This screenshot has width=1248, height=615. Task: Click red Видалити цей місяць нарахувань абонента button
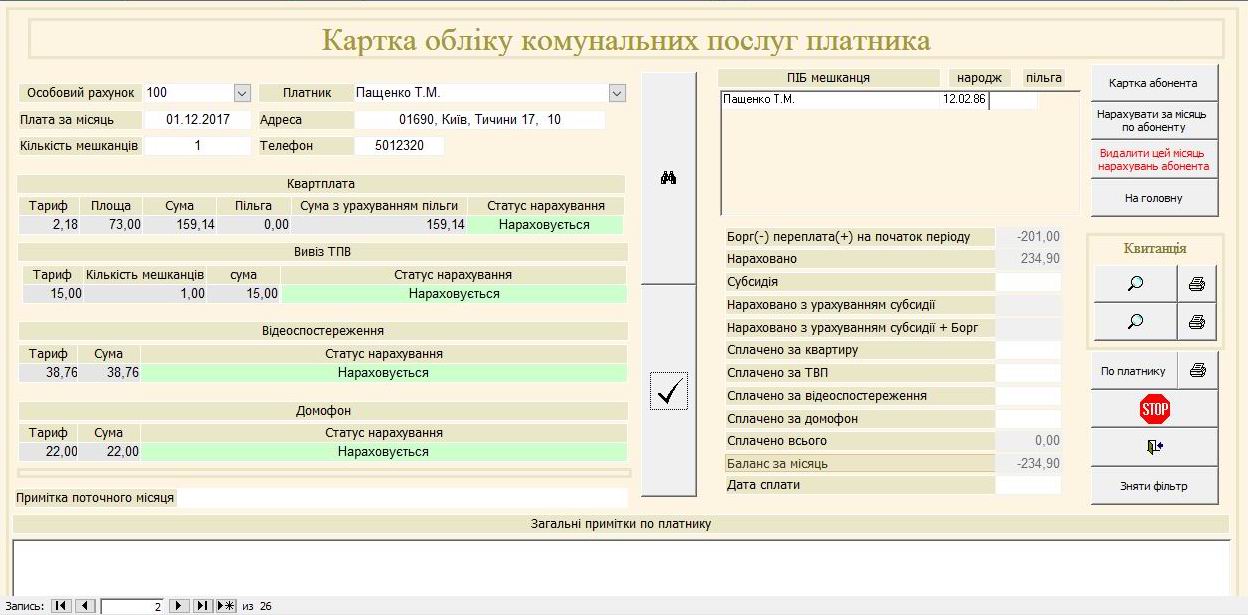pos(1155,159)
